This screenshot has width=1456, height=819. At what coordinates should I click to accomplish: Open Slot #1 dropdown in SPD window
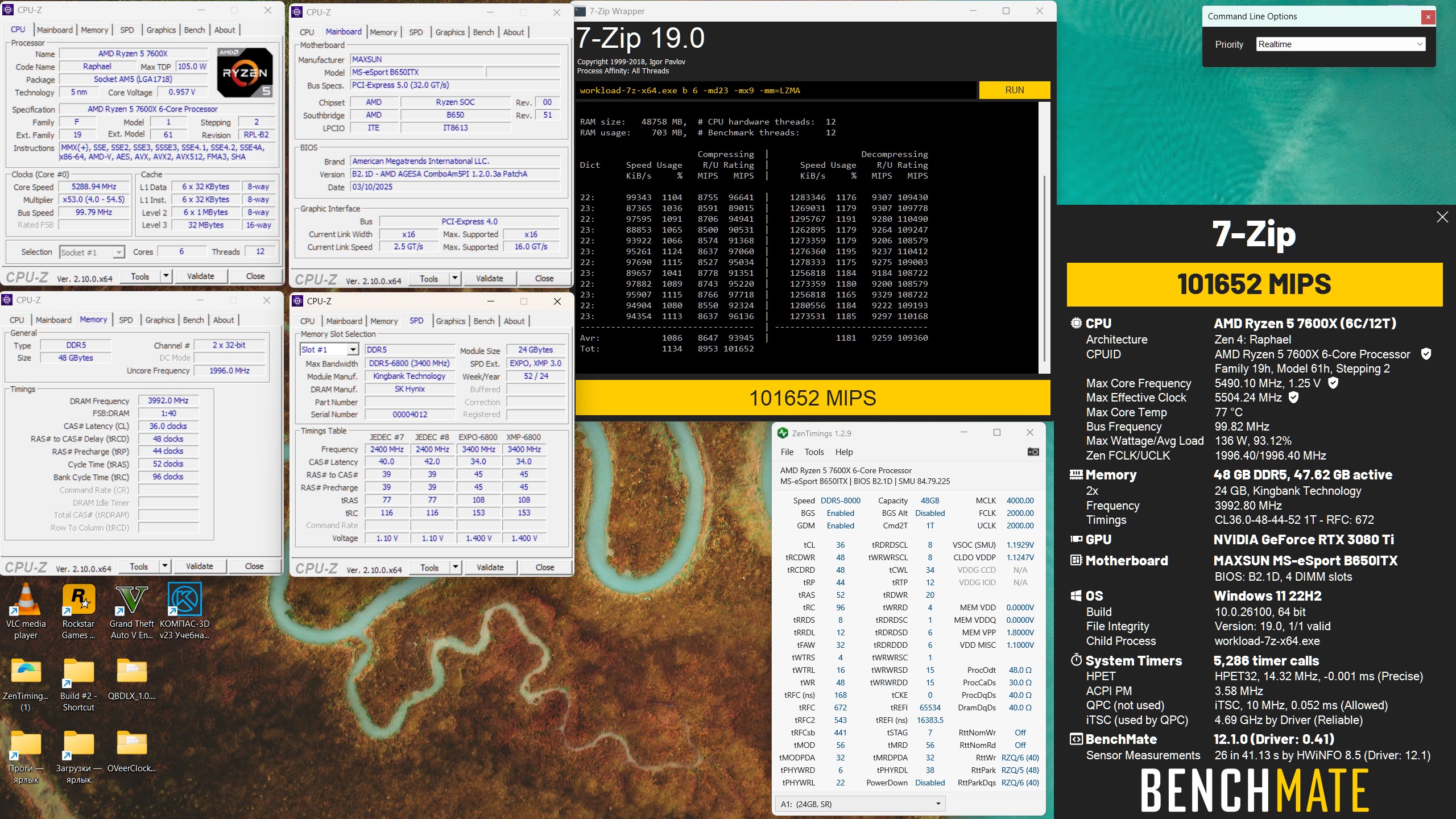(x=329, y=349)
